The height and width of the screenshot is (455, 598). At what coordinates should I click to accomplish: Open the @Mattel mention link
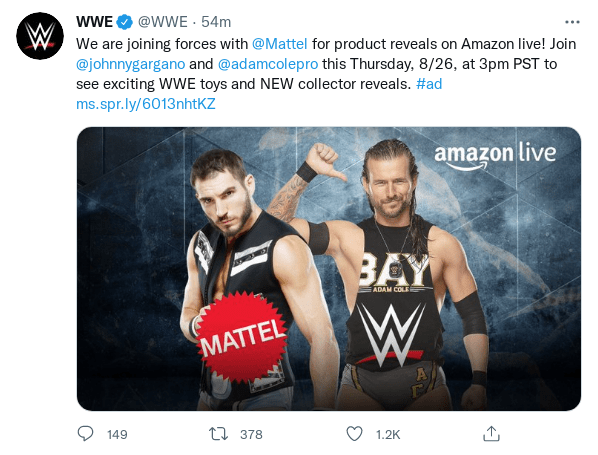pos(280,44)
